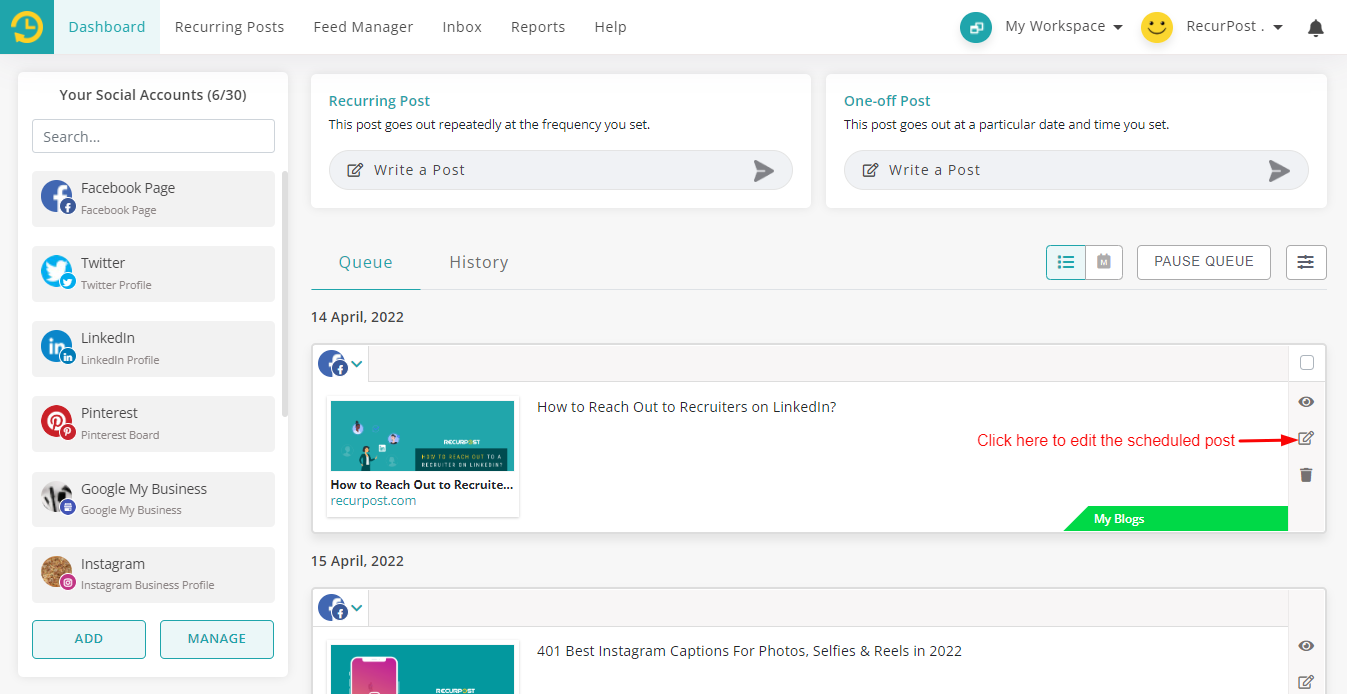Image resolution: width=1347 pixels, height=694 pixels.
Task: Write a Post in One-off Post box
Action: [x=1076, y=170]
